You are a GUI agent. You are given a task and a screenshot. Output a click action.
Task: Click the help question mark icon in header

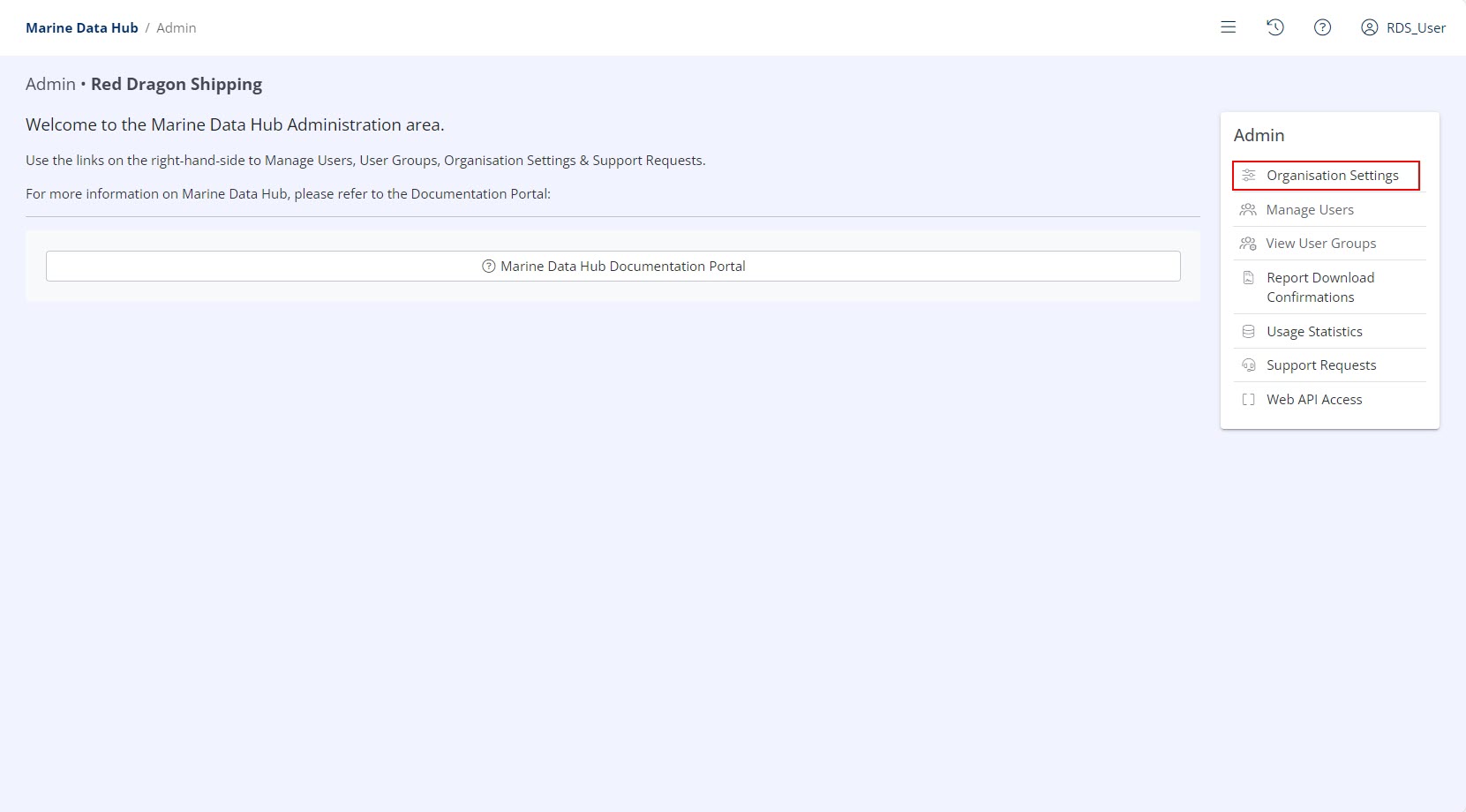pyautogui.click(x=1322, y=27)
